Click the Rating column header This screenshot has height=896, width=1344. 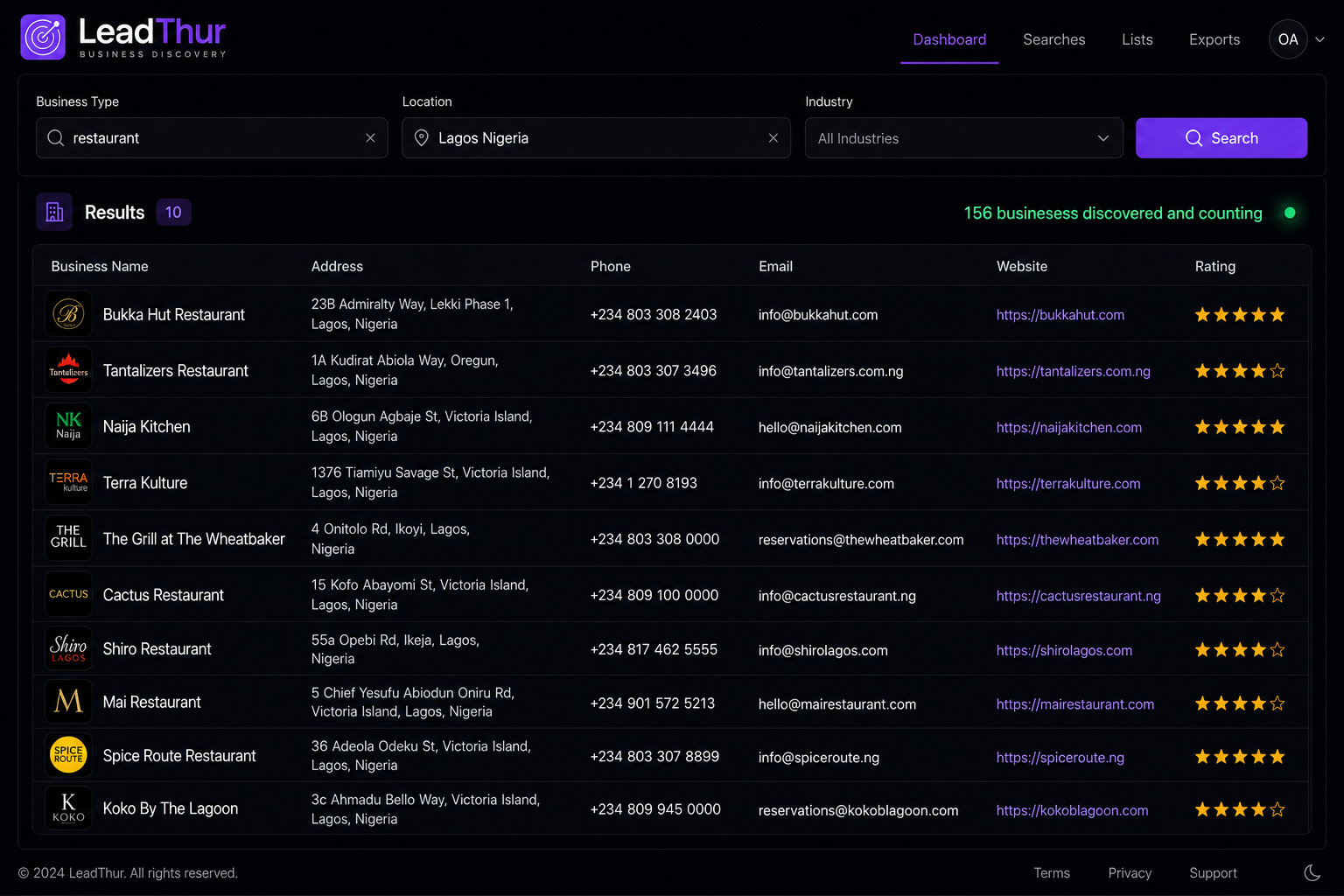tap(1215, 266)
